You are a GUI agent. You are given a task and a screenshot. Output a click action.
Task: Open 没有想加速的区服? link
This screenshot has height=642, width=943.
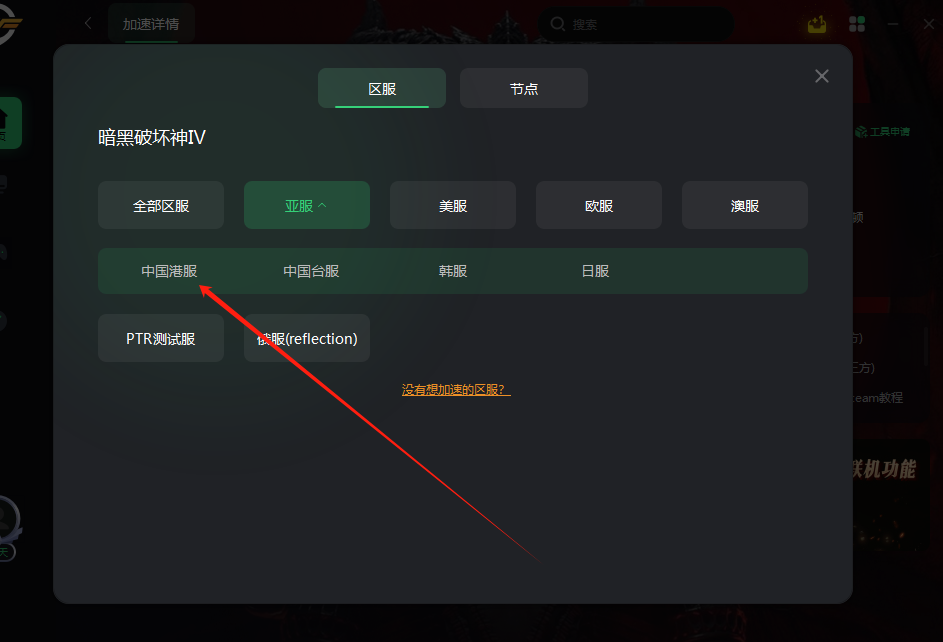point(456,390)
